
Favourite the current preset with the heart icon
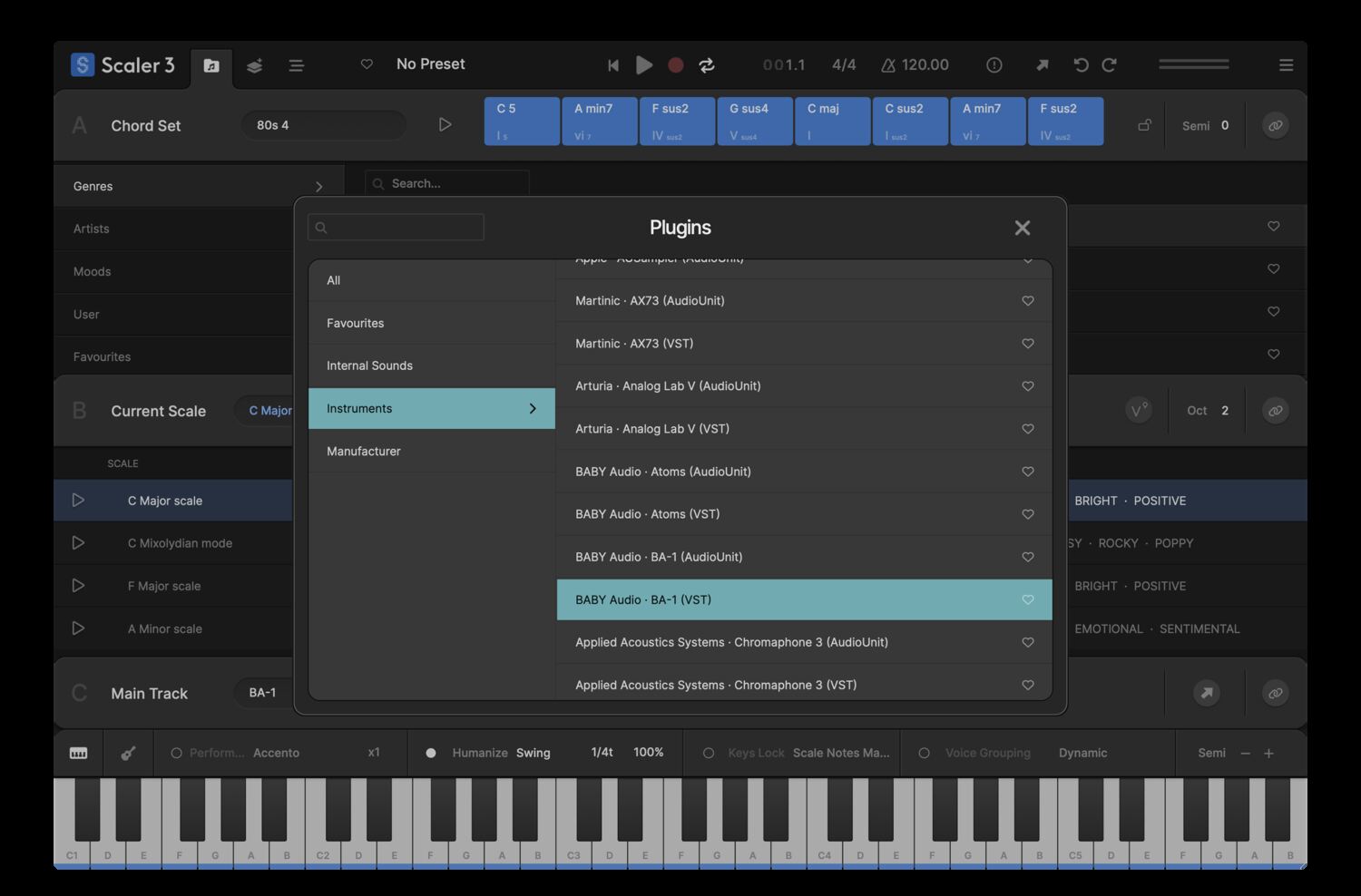click(x=367, y=64)
